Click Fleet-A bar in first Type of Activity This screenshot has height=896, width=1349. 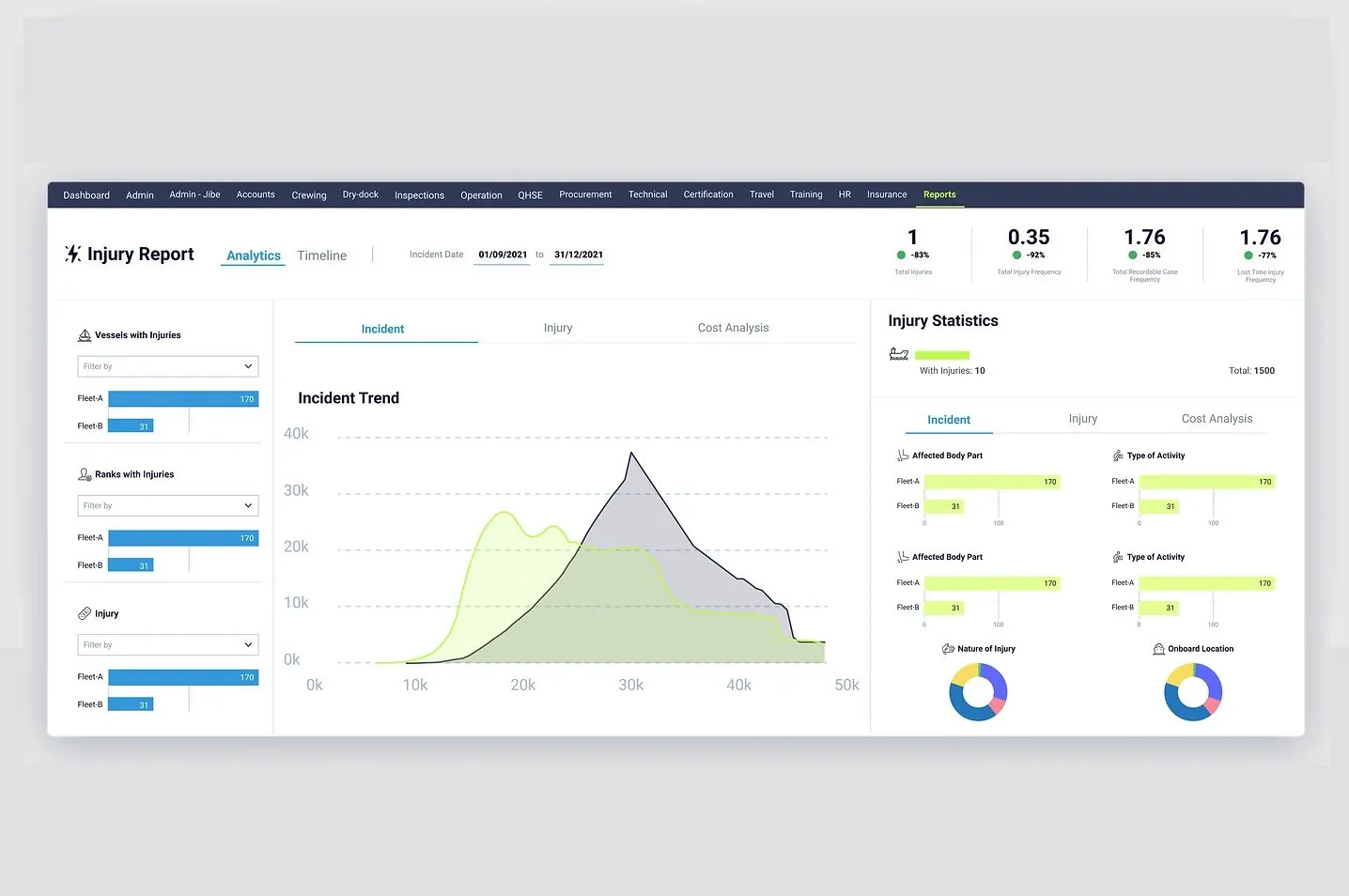click(x=1207, y=482)
